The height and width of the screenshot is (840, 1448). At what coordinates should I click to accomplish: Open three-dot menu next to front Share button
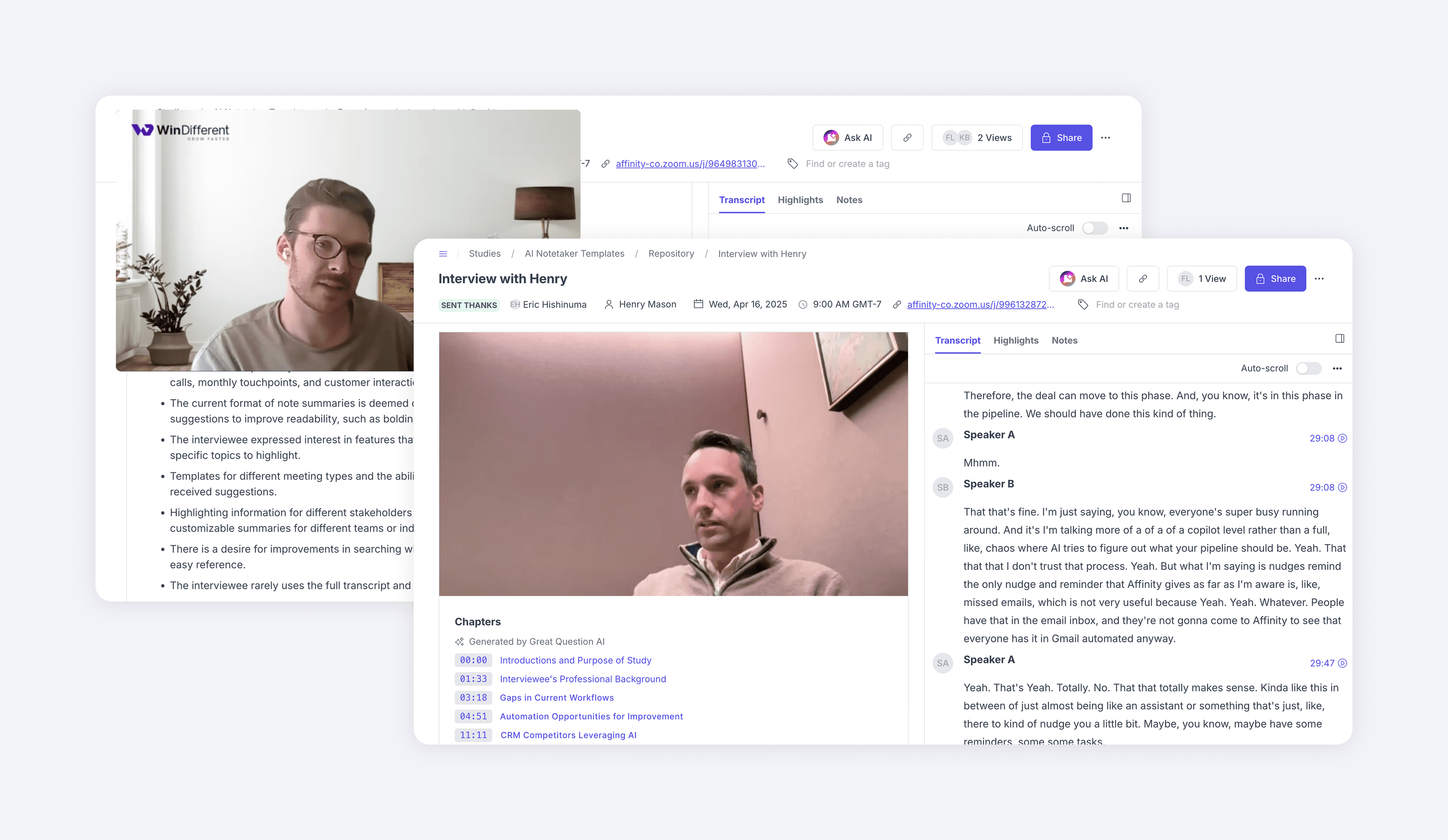(x=1319, y=279)
